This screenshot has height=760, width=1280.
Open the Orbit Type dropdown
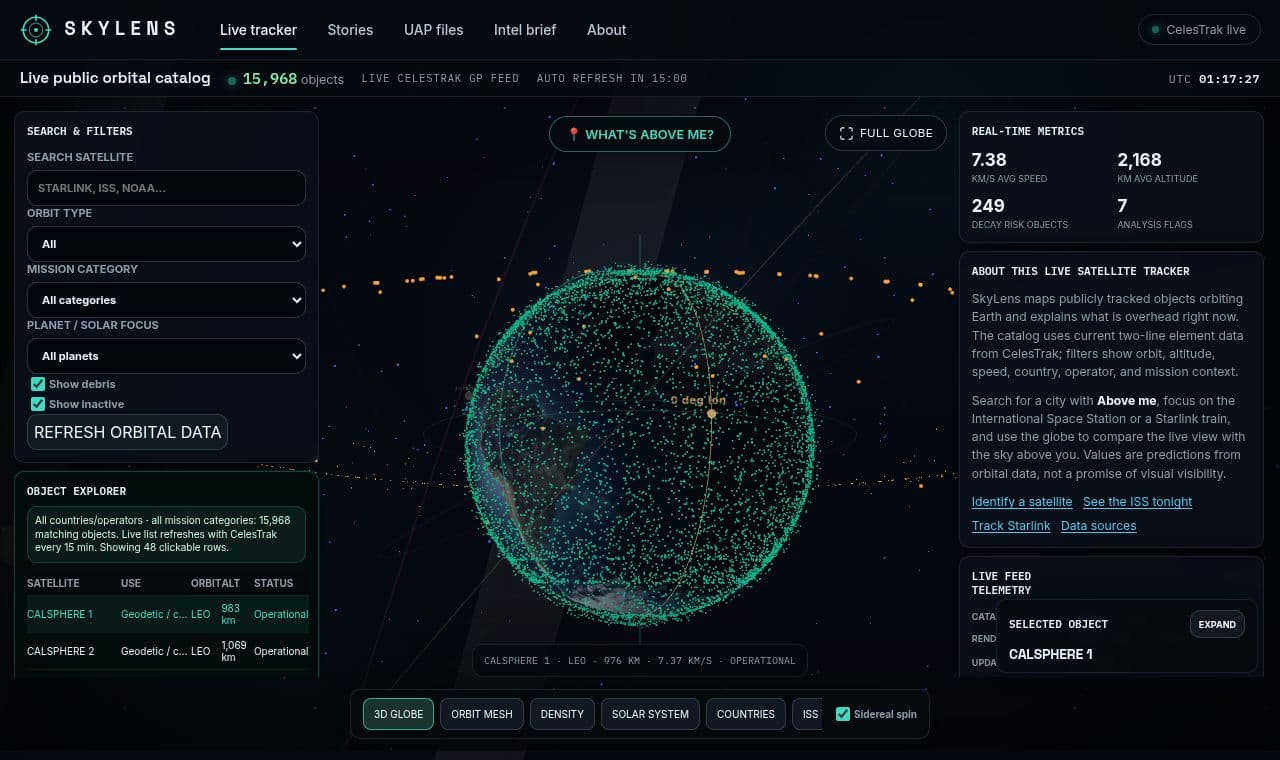point(166,244)
